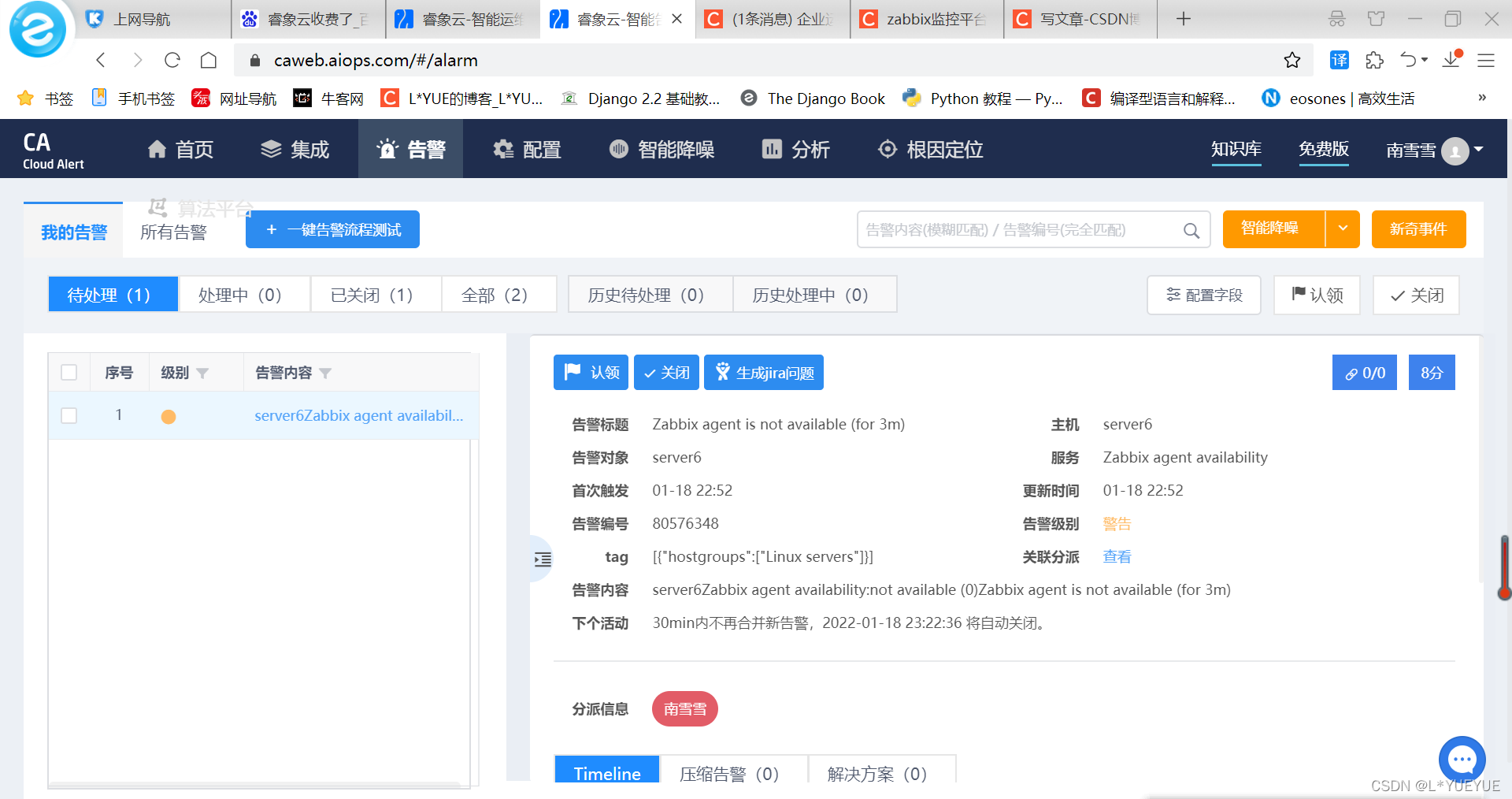The image size is (1512, 799).
Task: Select 已关闭 (1) filter tab
Action: click(x=376, y=295)
